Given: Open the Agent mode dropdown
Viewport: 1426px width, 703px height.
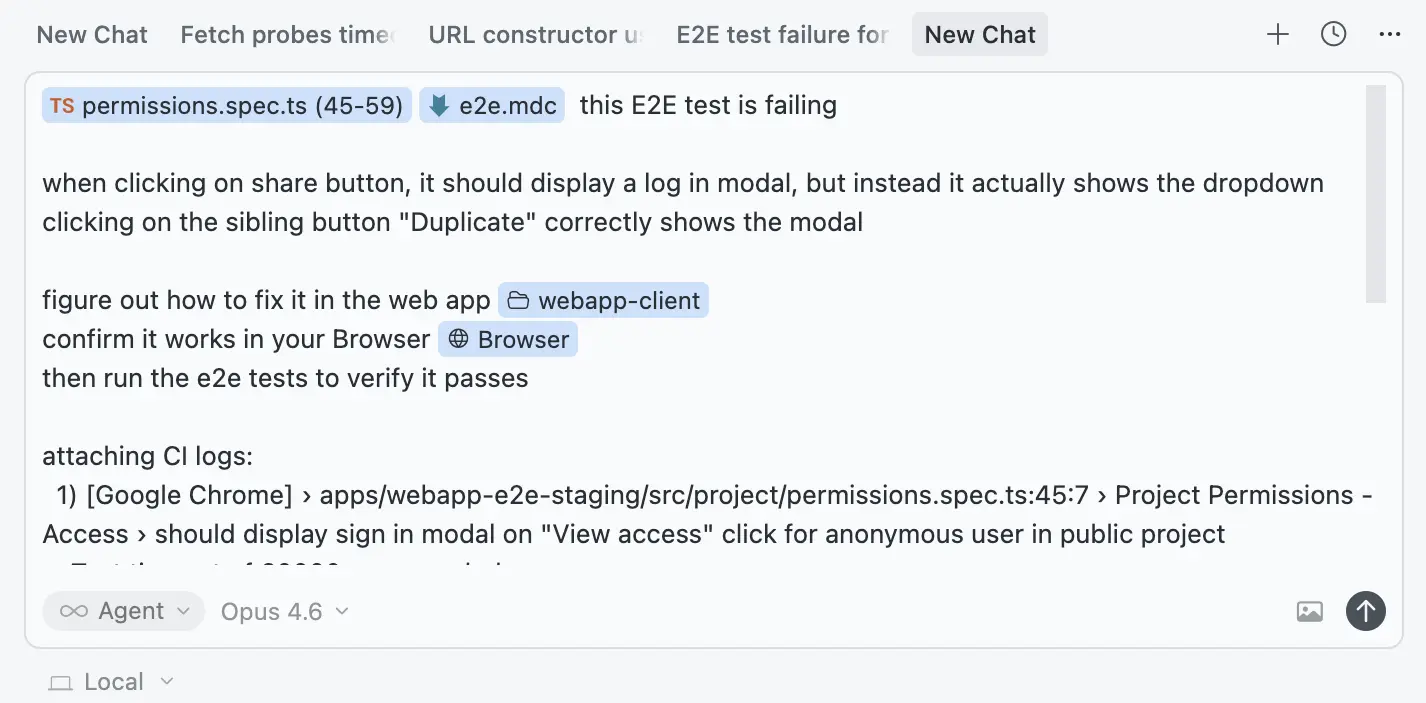Looking at the screenshot, I should 123,610.
